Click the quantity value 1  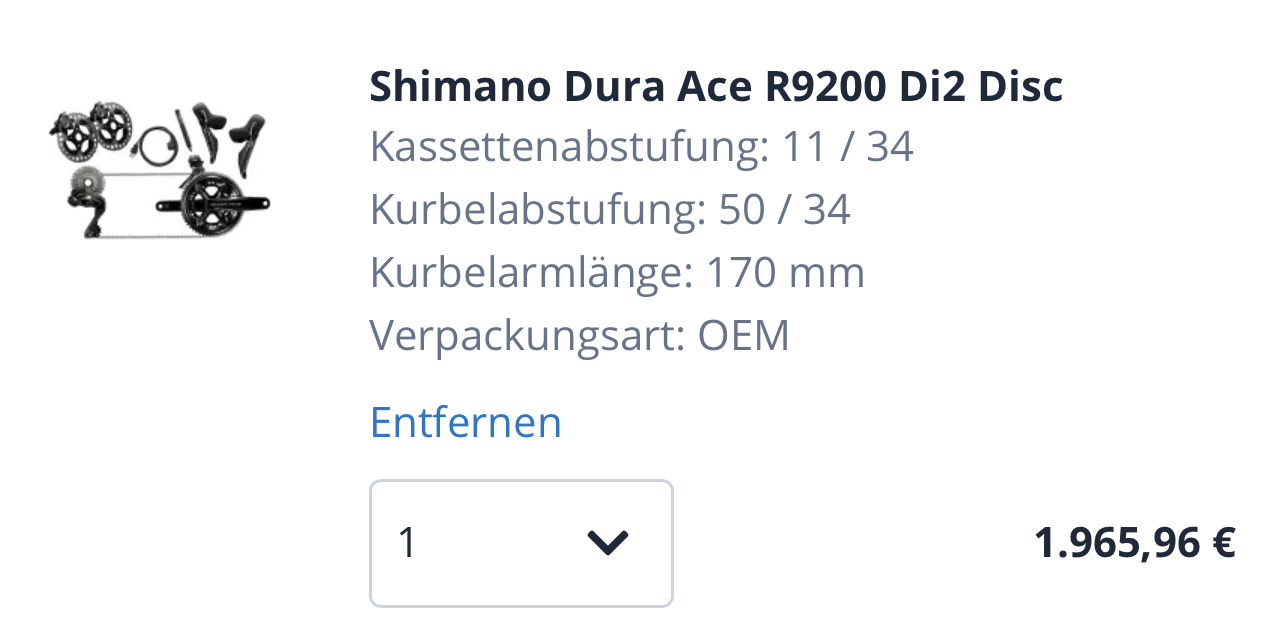pyautogui.click(x=407, y=543)
